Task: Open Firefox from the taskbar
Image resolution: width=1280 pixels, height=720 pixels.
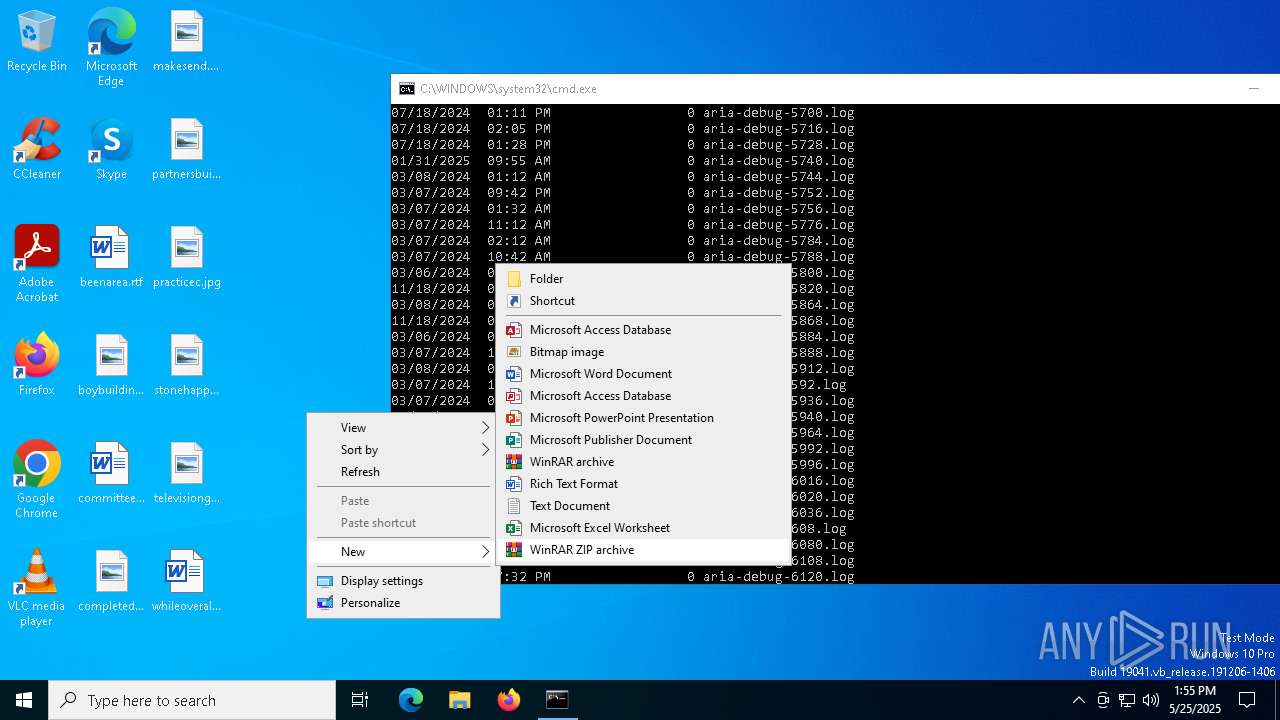Action: pyautogui.click(x=509, y=700)
